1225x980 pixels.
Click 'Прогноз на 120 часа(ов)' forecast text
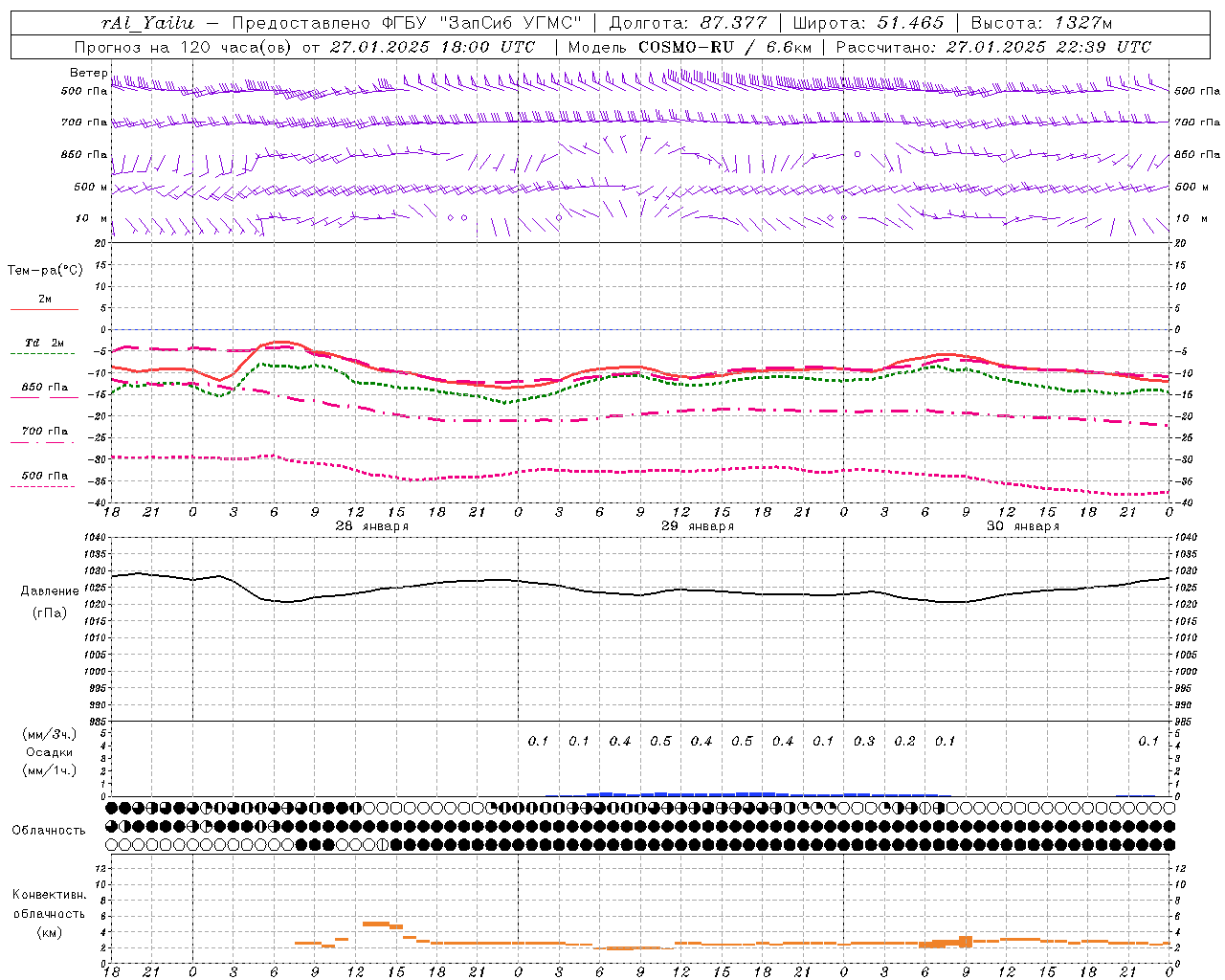(x=184, y=47)
